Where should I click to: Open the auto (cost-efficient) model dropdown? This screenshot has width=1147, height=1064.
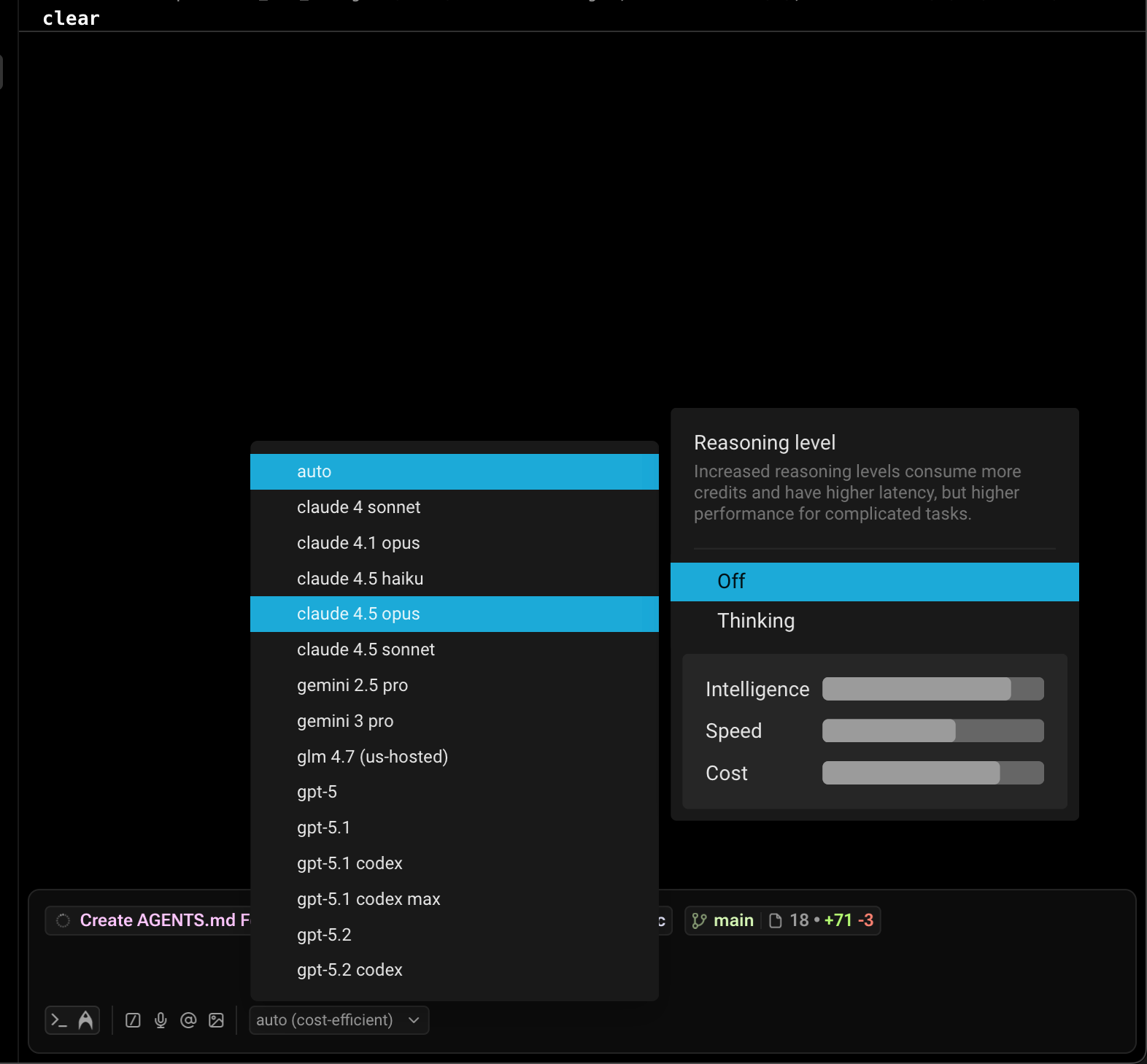coord(339,1020)
